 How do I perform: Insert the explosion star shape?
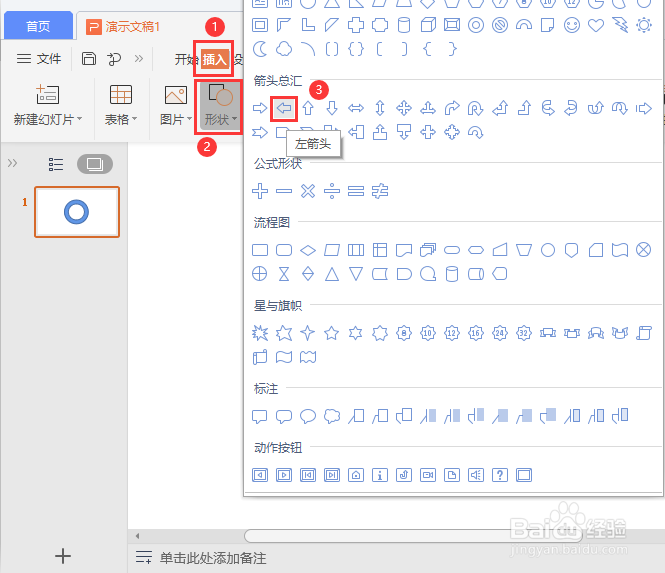point(260,333)
